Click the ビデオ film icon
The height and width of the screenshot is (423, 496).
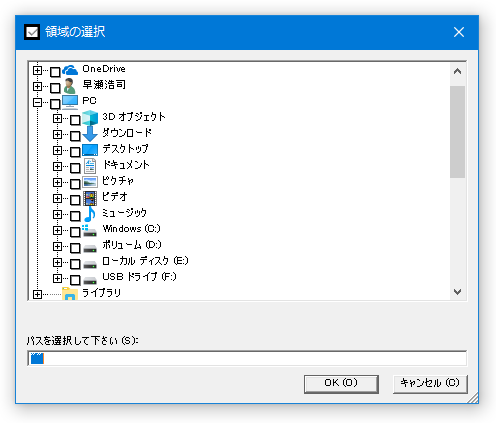90,198
